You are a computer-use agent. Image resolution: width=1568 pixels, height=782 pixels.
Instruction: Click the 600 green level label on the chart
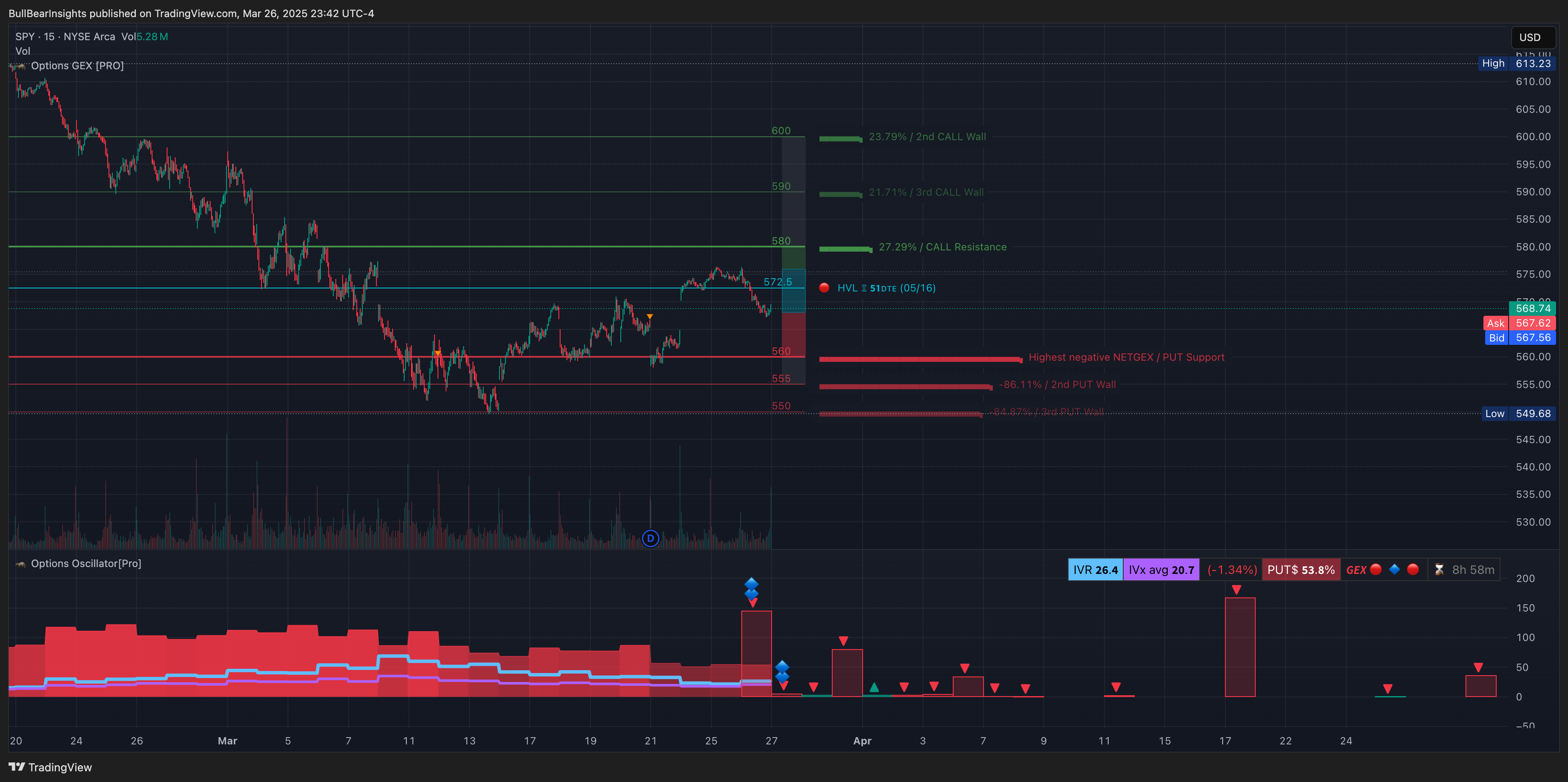click(781, 131)
